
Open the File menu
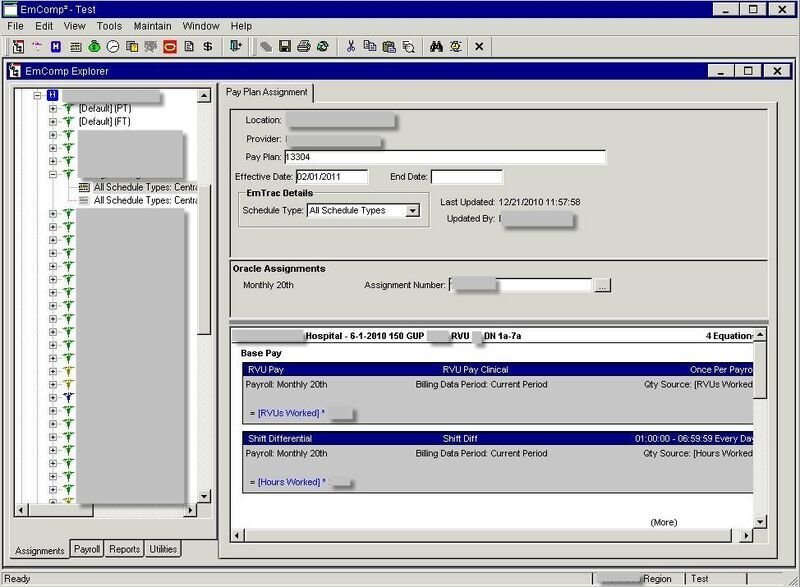coord(15,26)
